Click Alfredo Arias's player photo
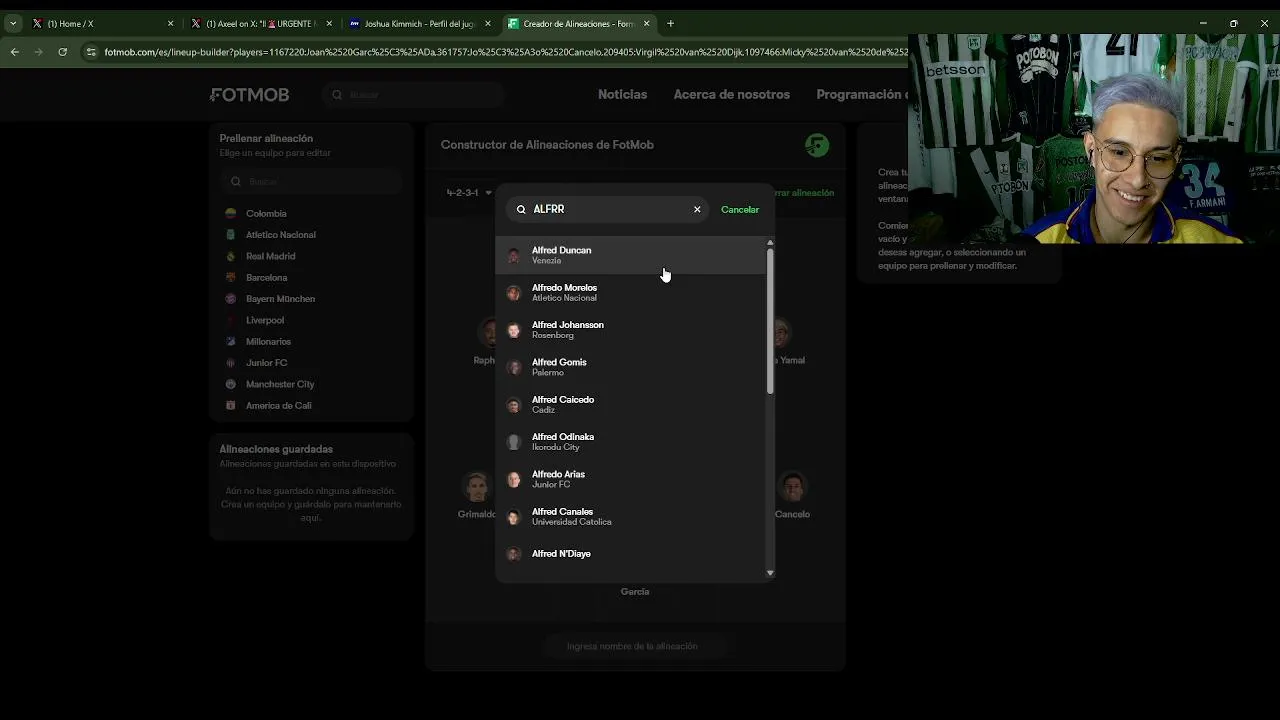1280x720 pixels. pyautogui.click(x=513, y=480)
